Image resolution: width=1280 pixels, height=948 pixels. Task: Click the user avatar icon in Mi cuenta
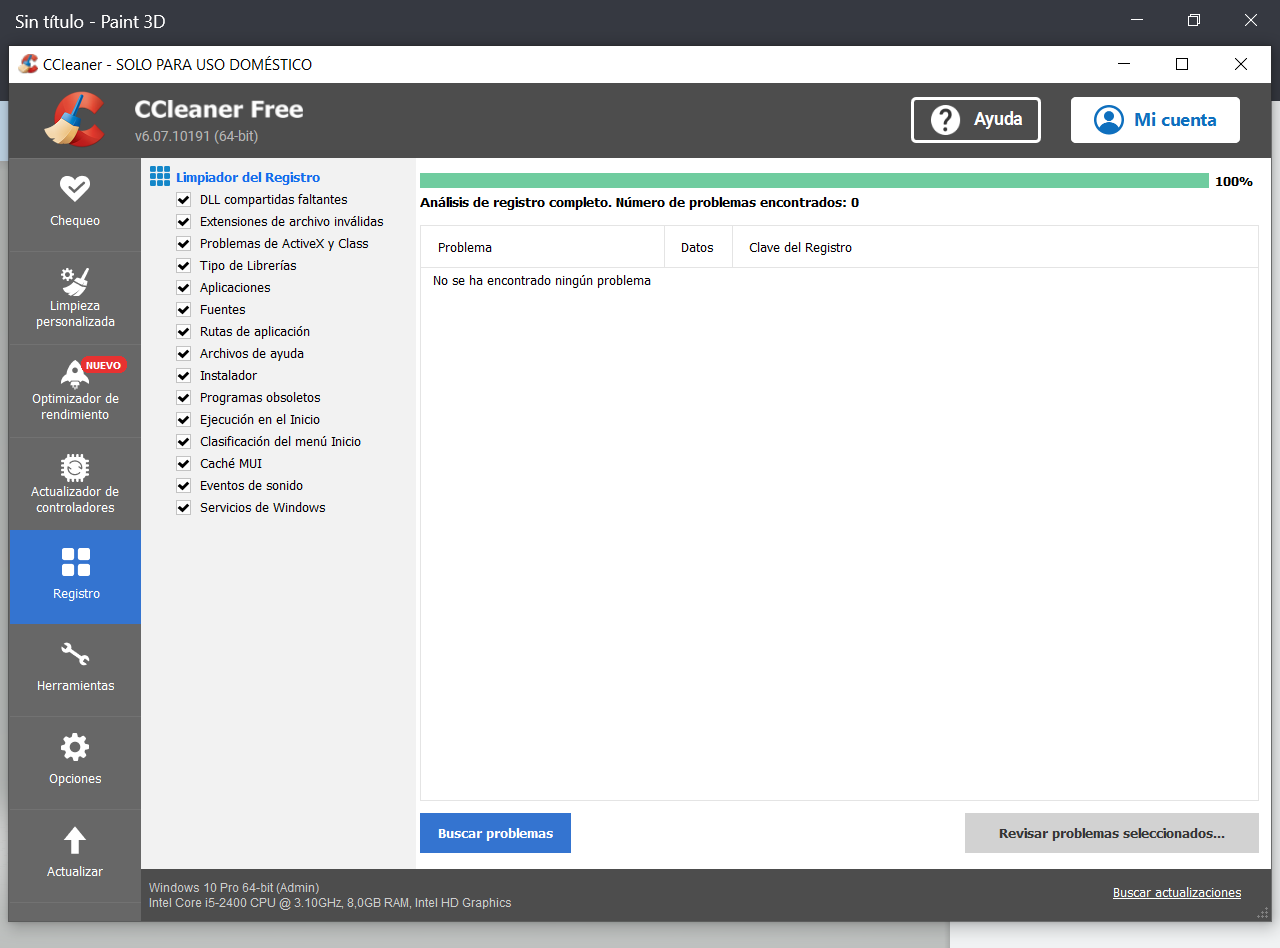[x=1108, y=120]
